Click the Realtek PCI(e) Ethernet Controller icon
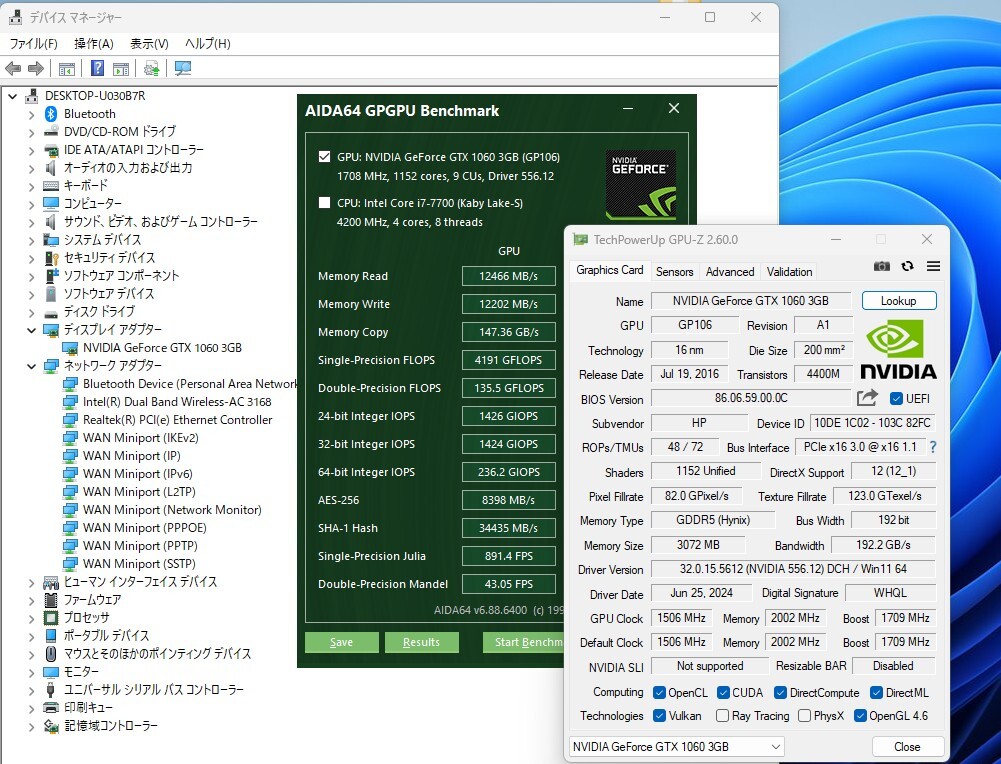 click(70, 420)
